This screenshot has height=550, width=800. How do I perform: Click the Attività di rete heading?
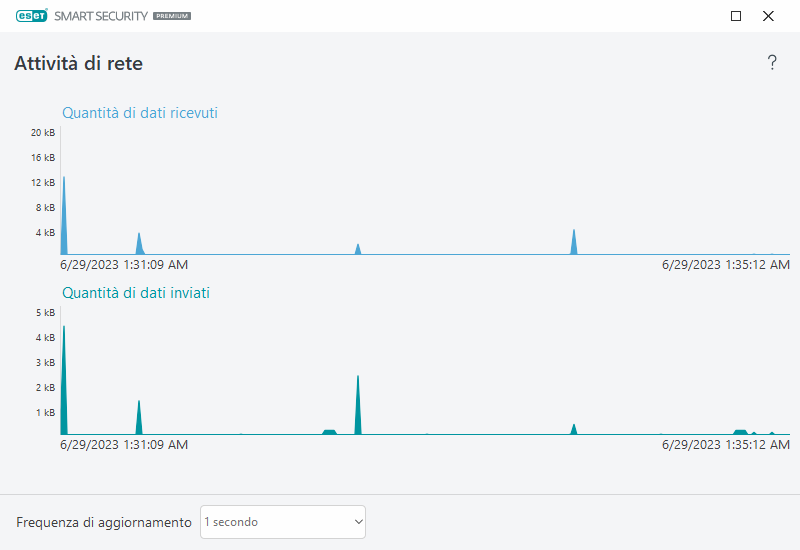pyautogui.click(x=79, y=63)
